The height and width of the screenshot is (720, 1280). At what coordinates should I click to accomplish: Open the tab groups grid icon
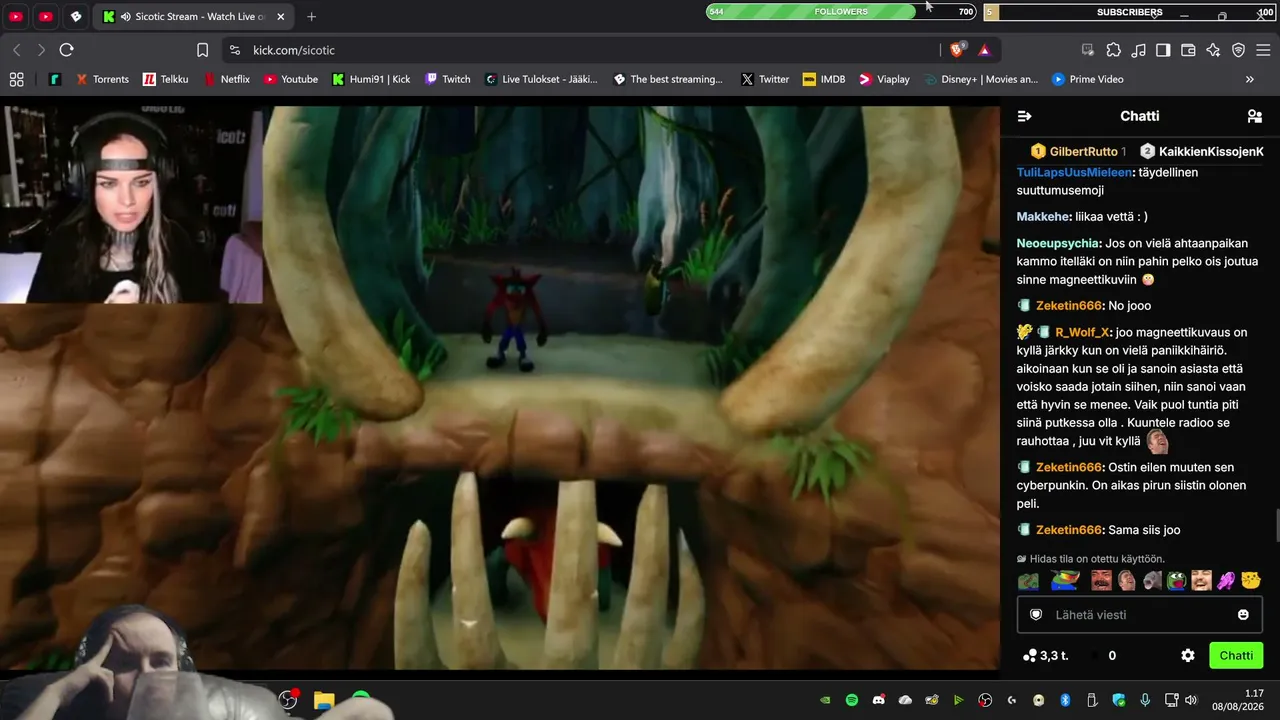pos(16,79)
